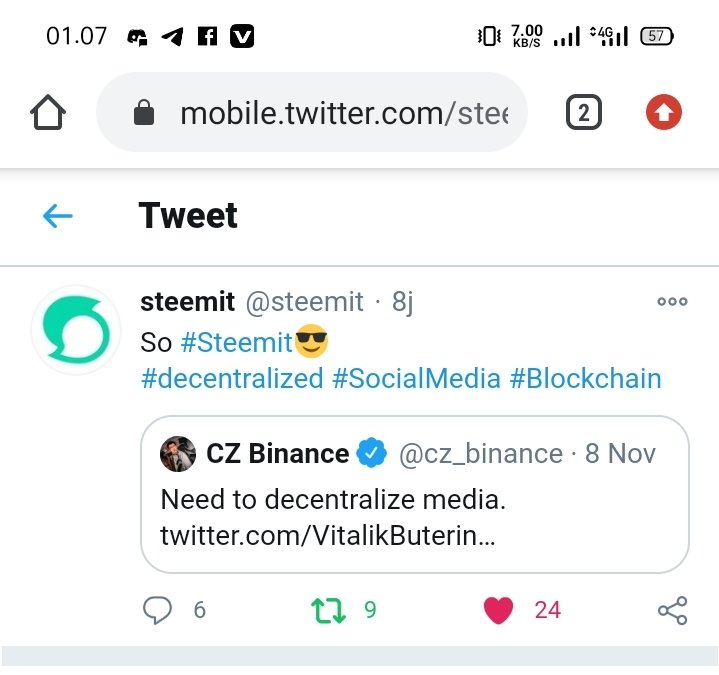
Task: Tap the back arrow to leave Tweet
Action: pyautogui.click(x=58, y=216)
